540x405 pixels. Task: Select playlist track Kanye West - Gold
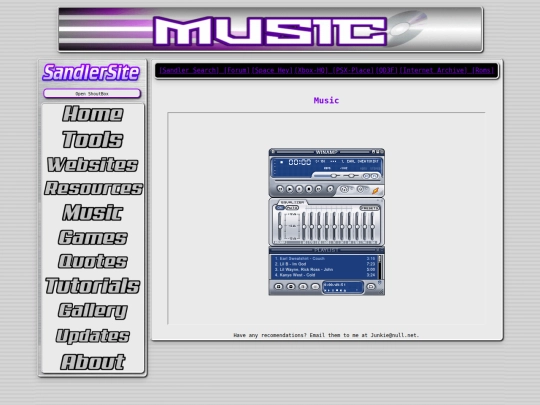tap(324, 275)
